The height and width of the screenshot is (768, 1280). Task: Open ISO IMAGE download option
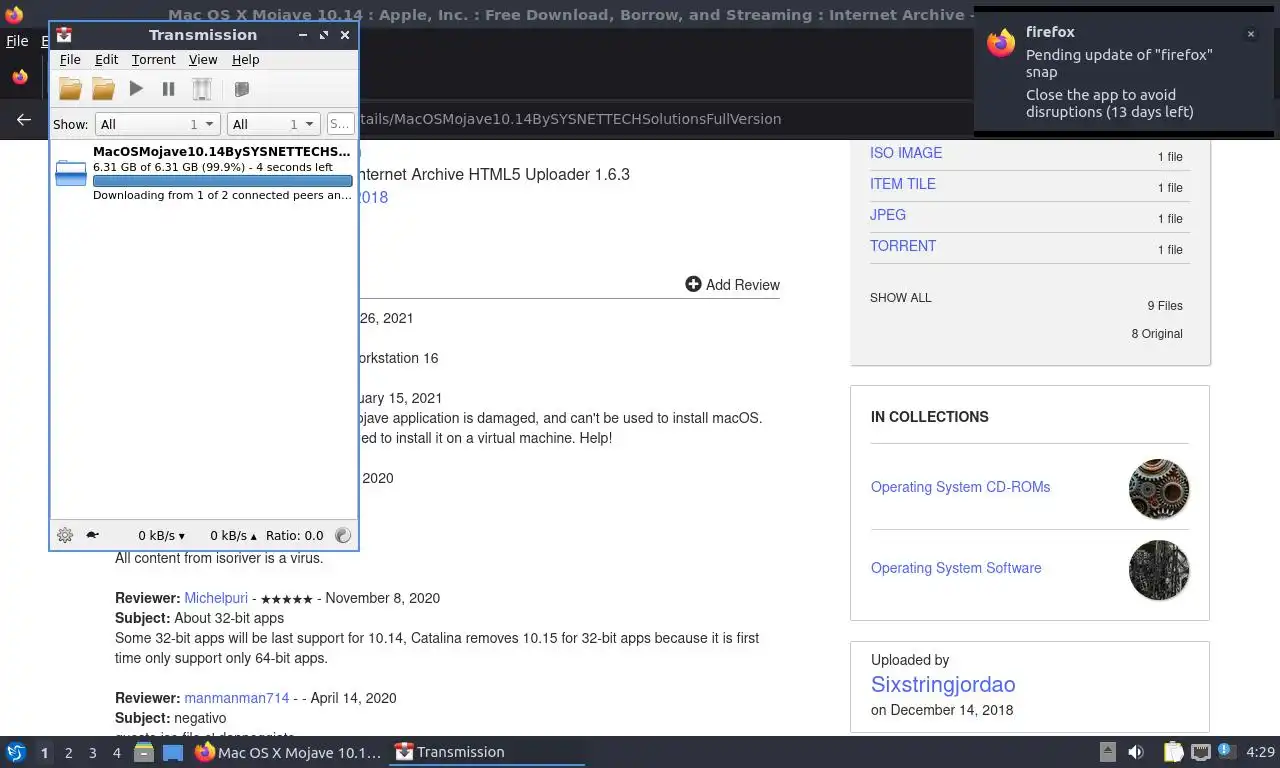click(906, 153)
